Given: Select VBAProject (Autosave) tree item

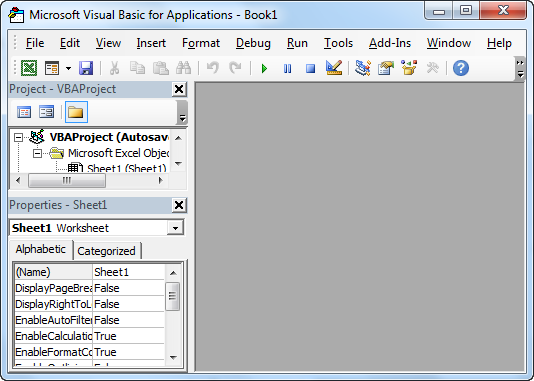Looking at the screenshot, I should 109,137.
